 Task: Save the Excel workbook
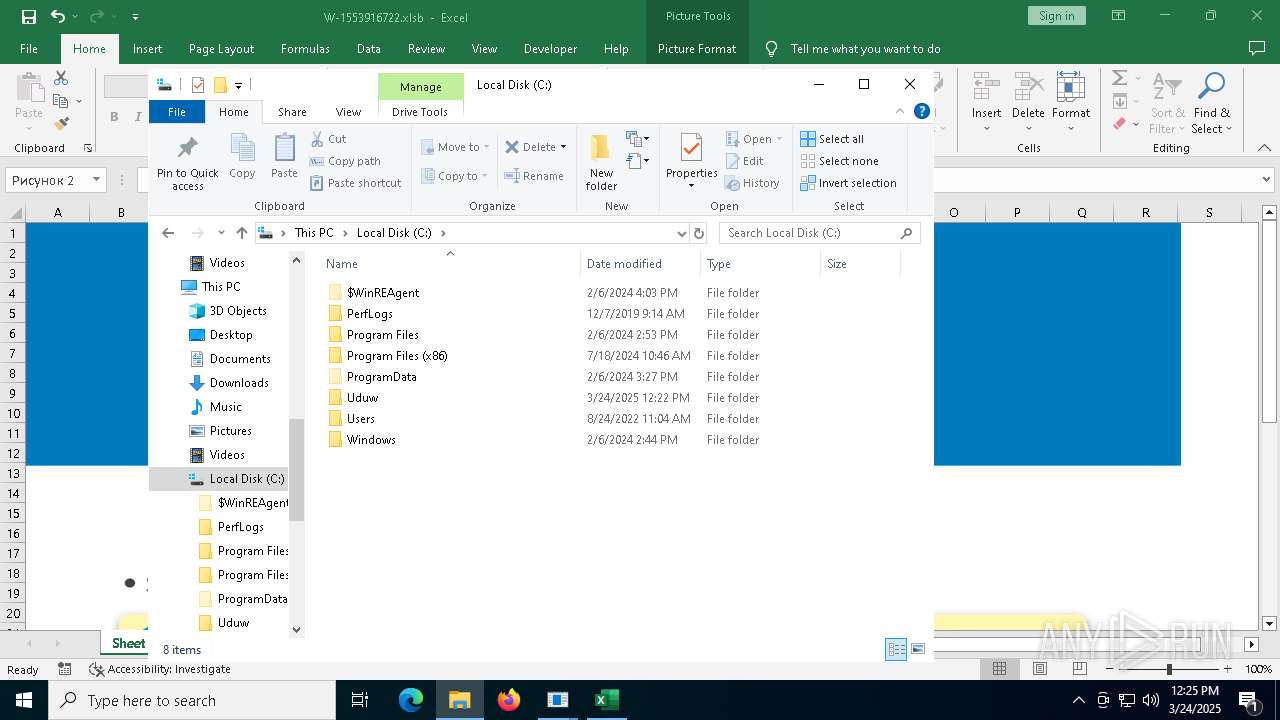(28, 16)
